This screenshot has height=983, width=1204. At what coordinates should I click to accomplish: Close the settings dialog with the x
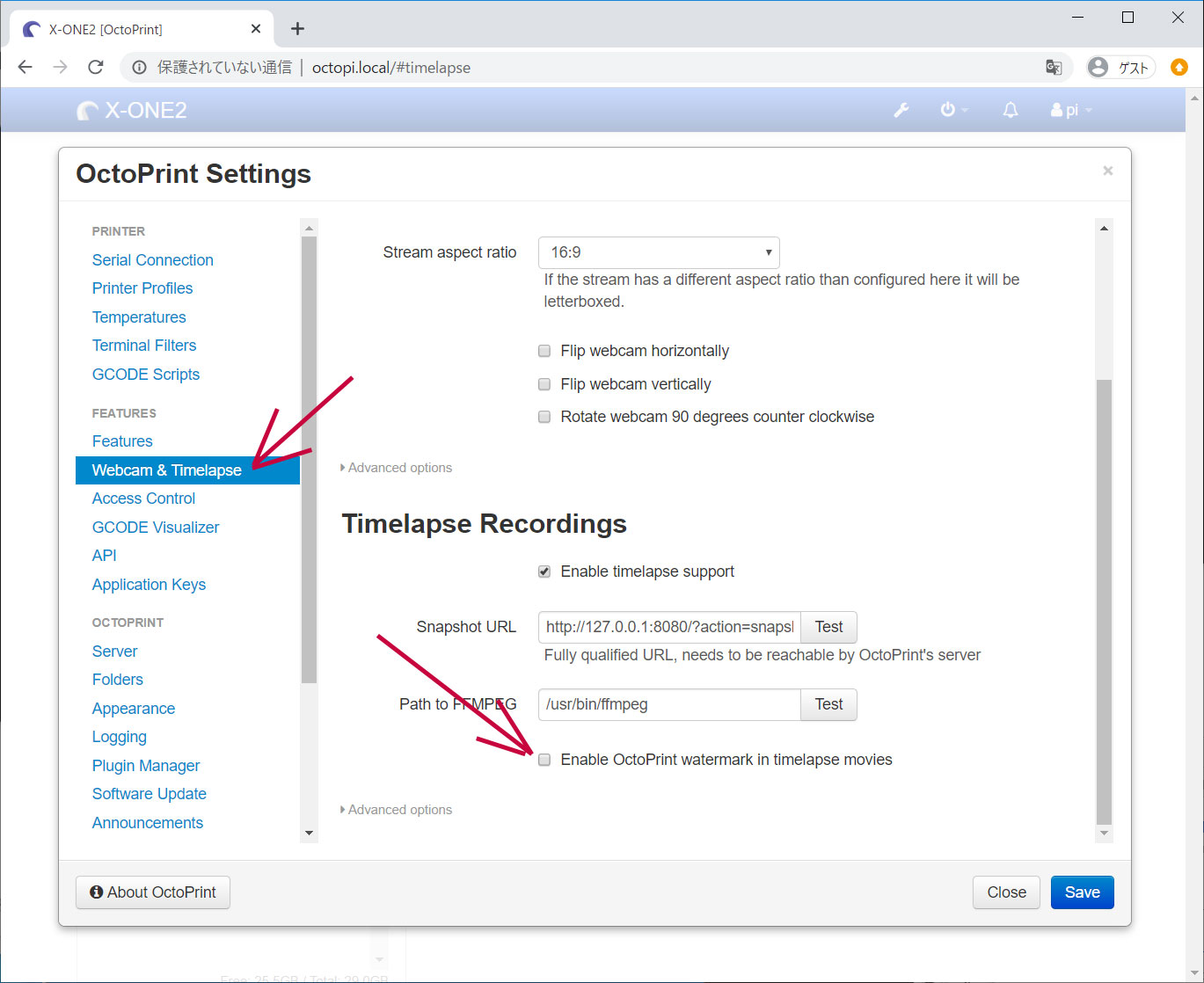[1107, 171]
